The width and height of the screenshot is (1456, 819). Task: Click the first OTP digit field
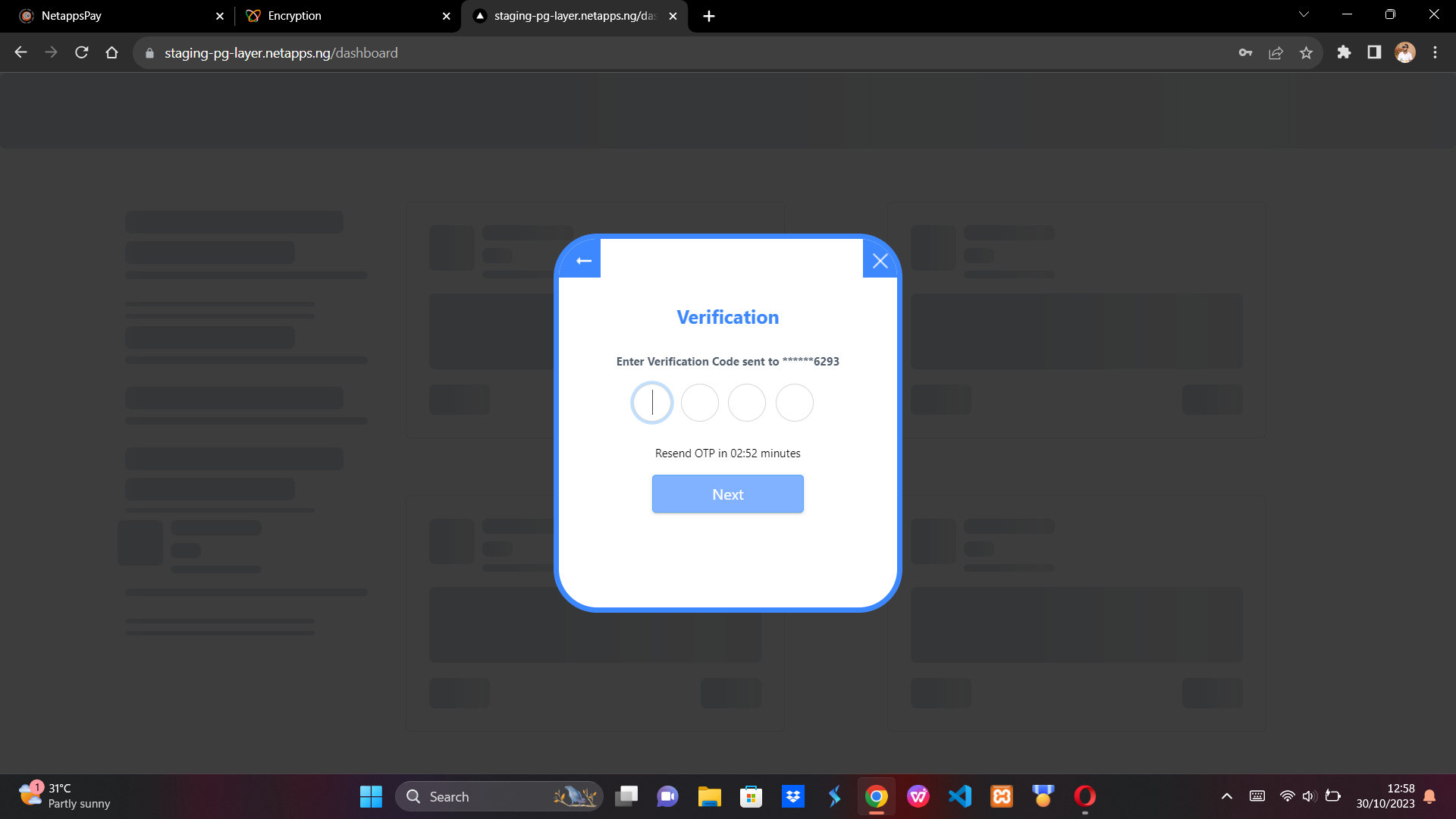(652, 403)
